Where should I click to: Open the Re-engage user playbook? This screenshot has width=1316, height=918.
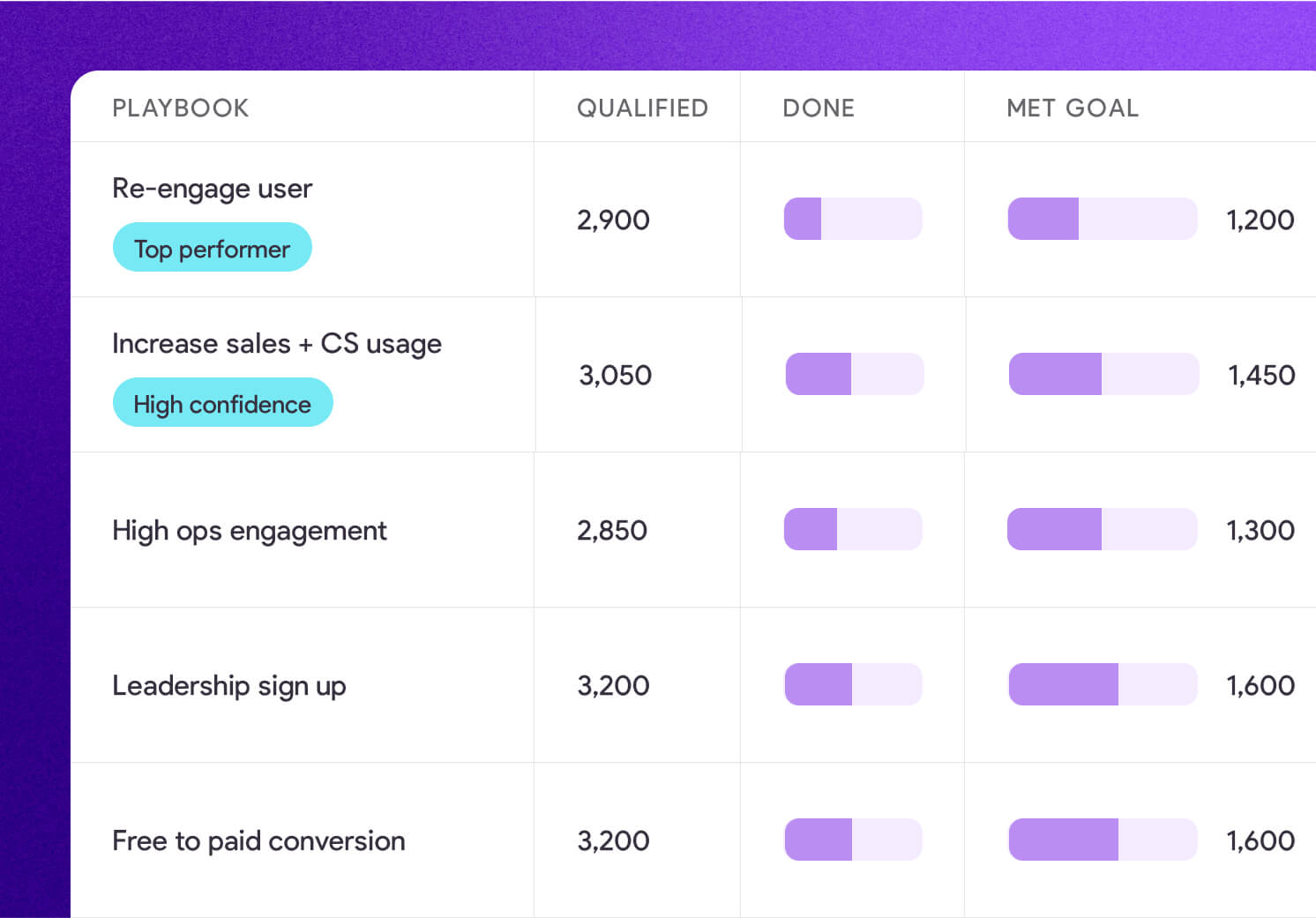coord(212,189)
